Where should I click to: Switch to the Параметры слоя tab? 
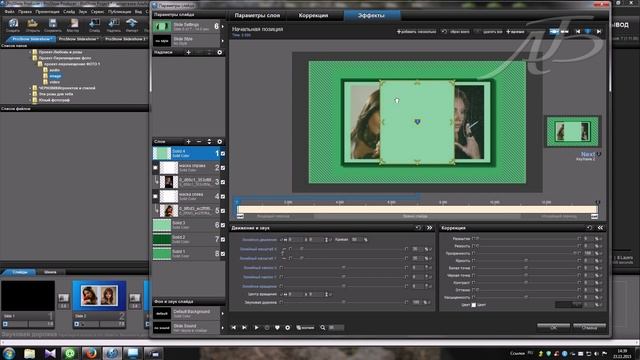click(257, 16)
